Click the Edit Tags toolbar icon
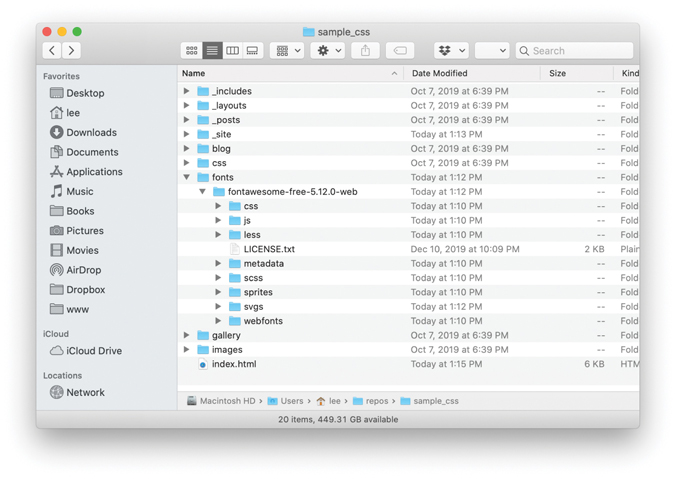The image size is (676, 479). pos(399,50)
